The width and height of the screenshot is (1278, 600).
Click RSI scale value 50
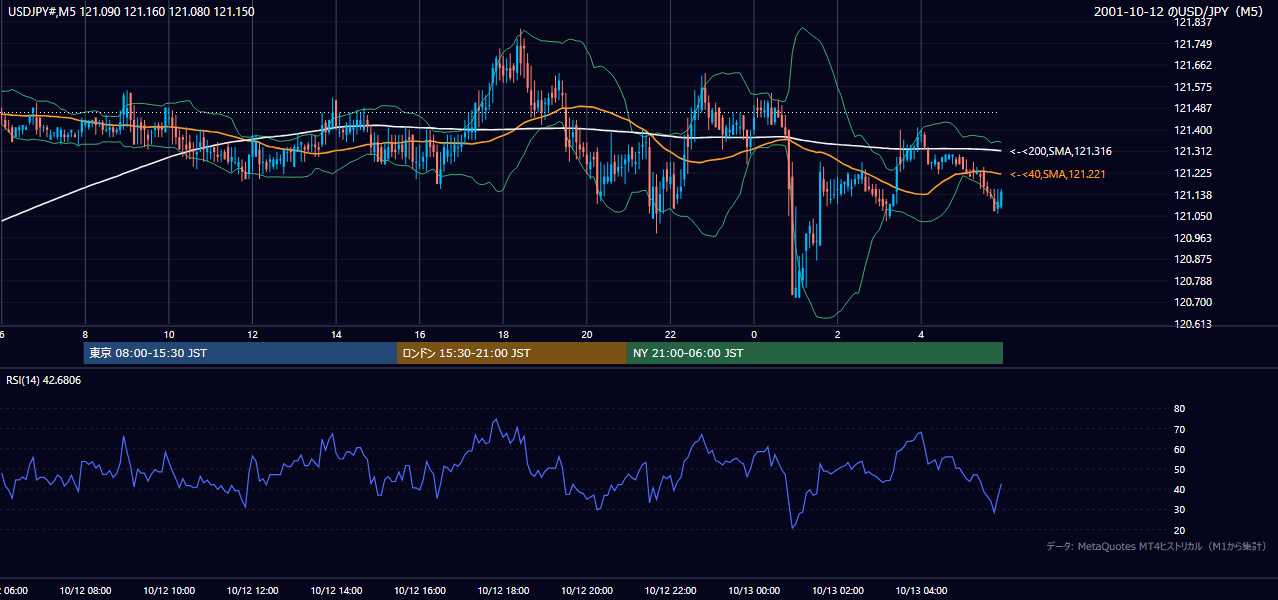[1179, 469]
